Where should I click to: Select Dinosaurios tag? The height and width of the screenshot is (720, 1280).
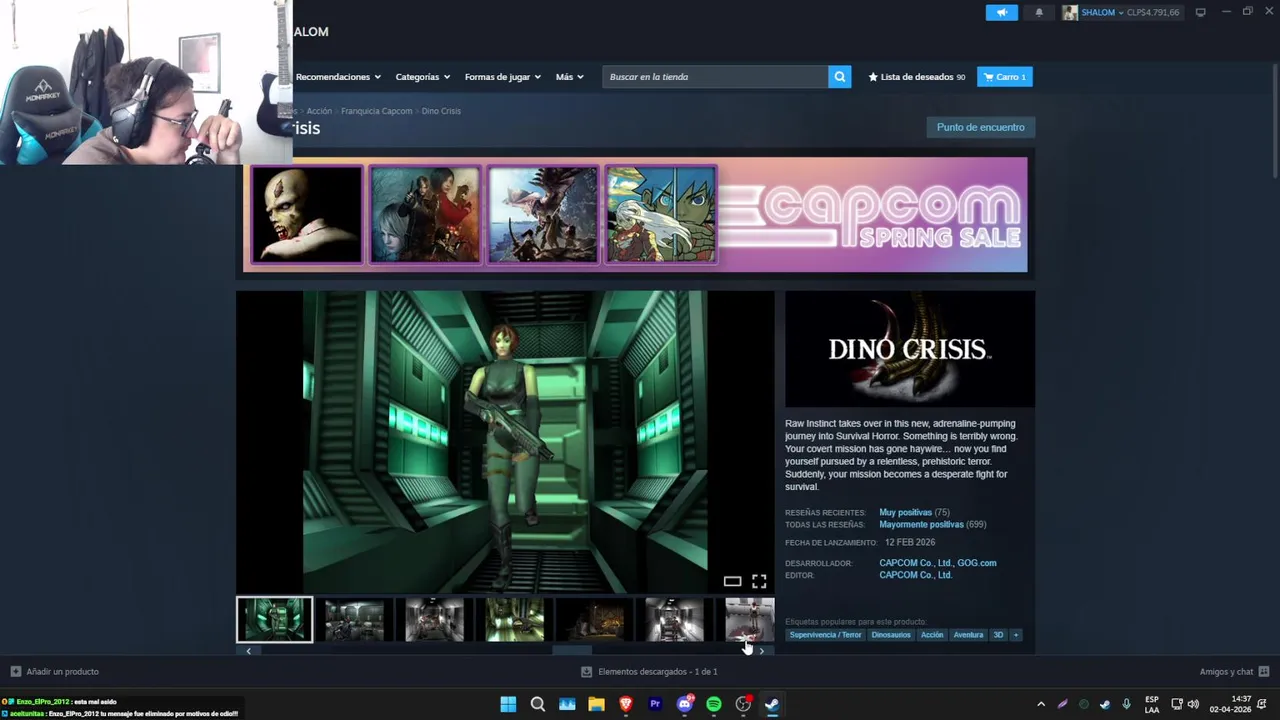pyautogui.click(x=891, y=635)
